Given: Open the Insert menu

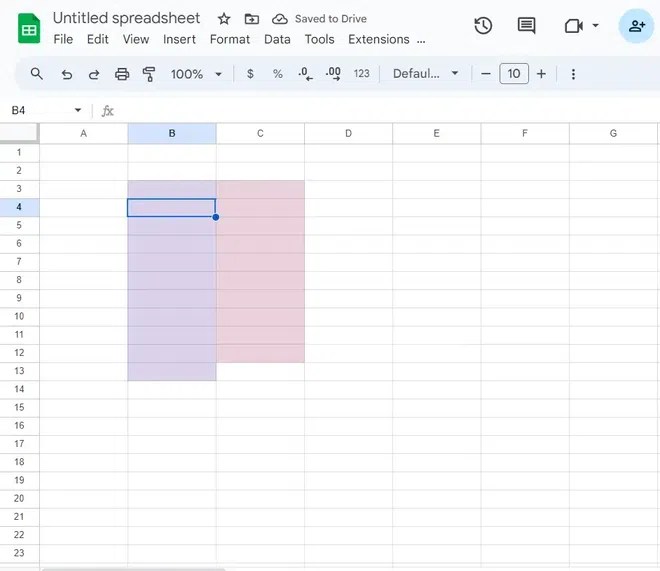Looking at the screenshot, I should coord(179,40).
